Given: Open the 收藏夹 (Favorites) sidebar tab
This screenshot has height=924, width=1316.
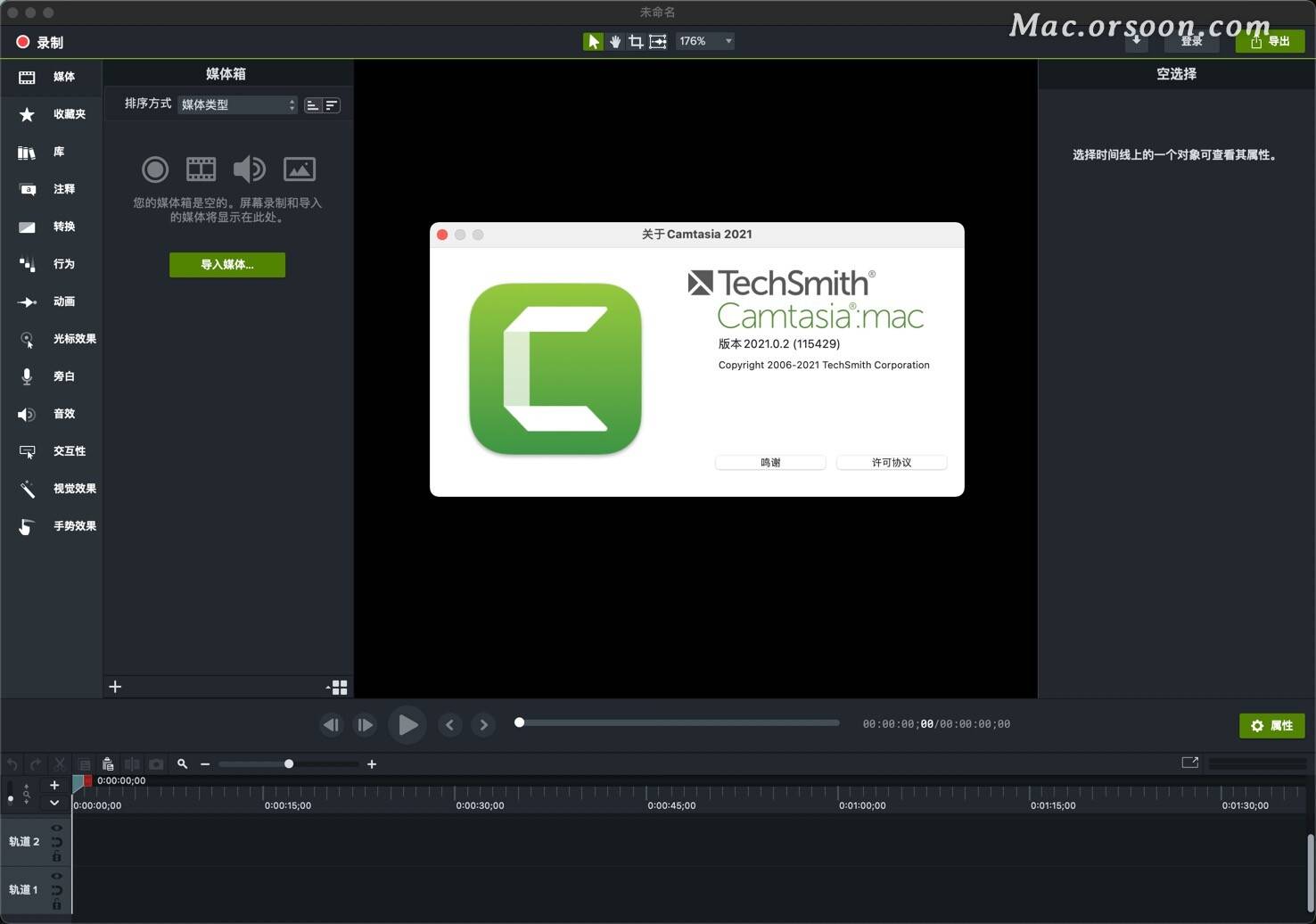Looking at the screenshot, I should 51,114.
